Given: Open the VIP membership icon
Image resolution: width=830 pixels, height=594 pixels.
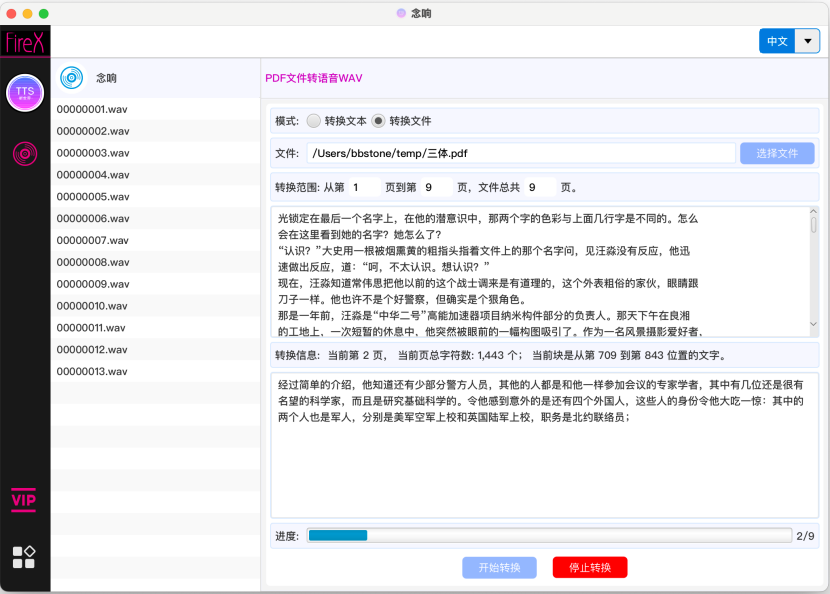Looking at the screenshot, I should 24,500.
